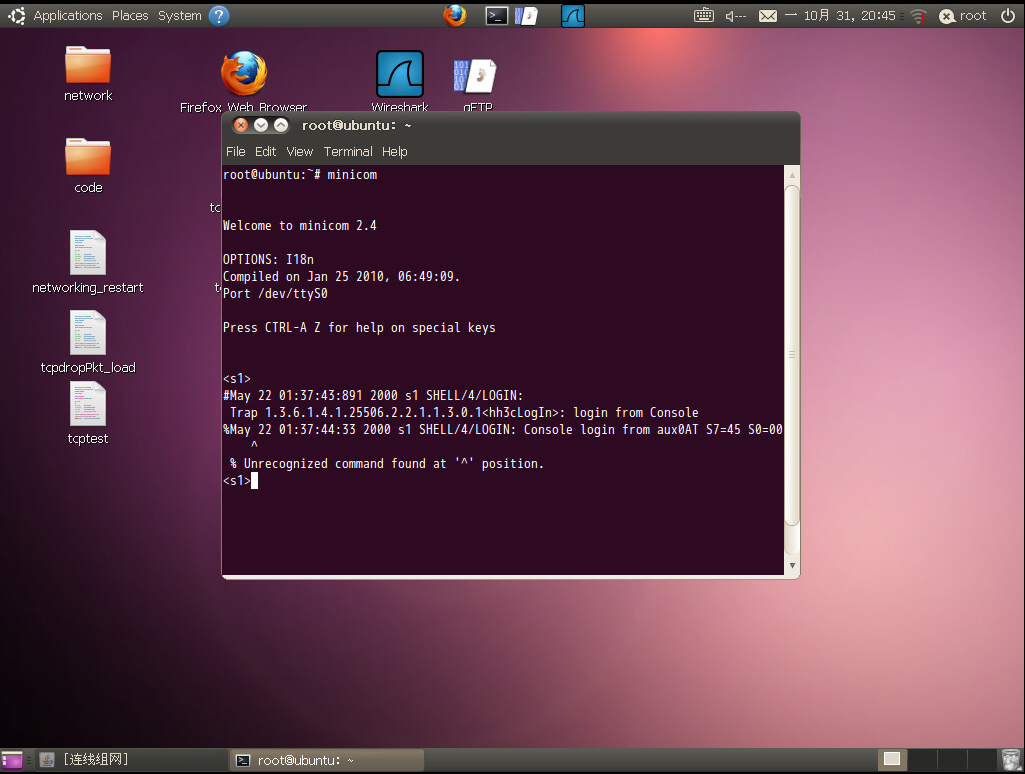
Task: Click the volume speaker icon
Action: click(x=735, y=15)
